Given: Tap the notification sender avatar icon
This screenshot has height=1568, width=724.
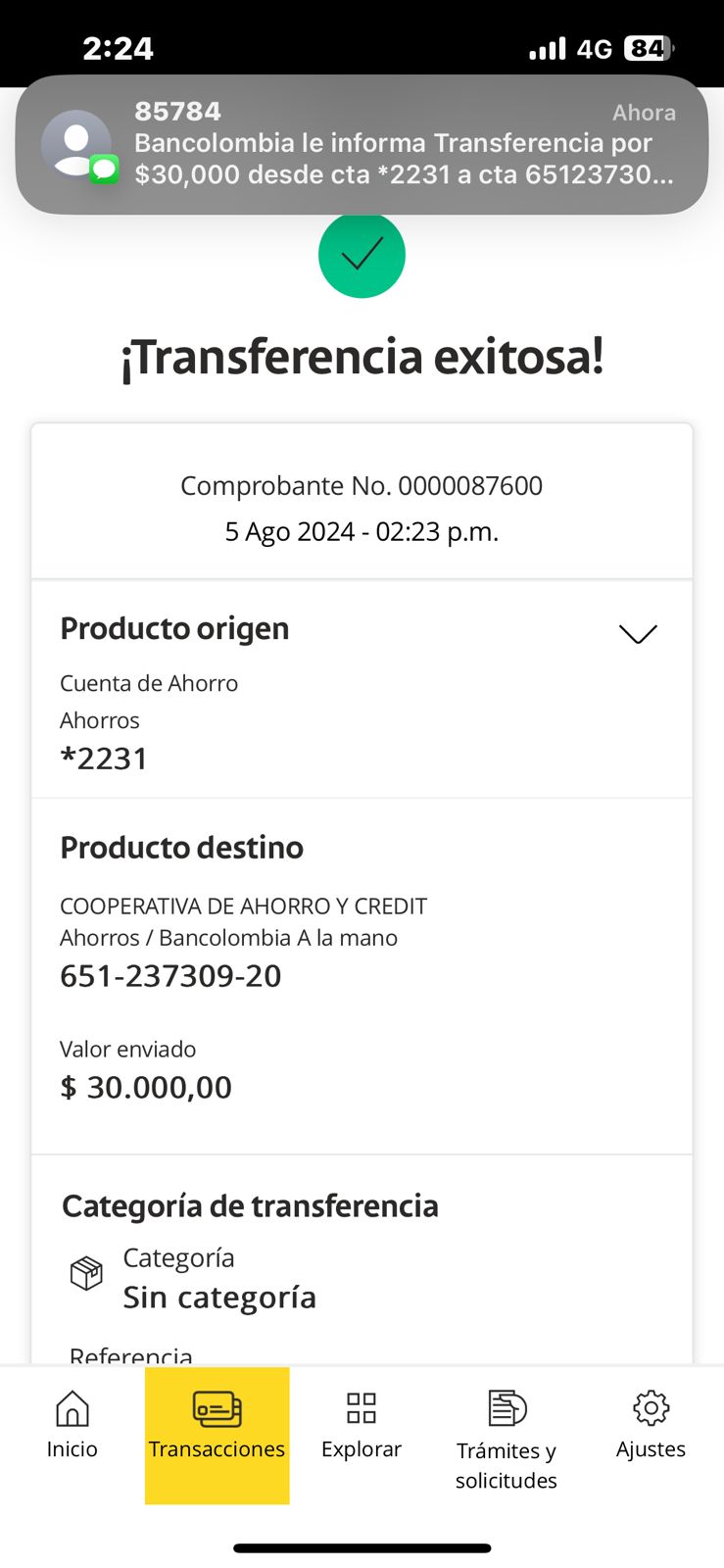Looking at the screenshot, I should (76, 144).
